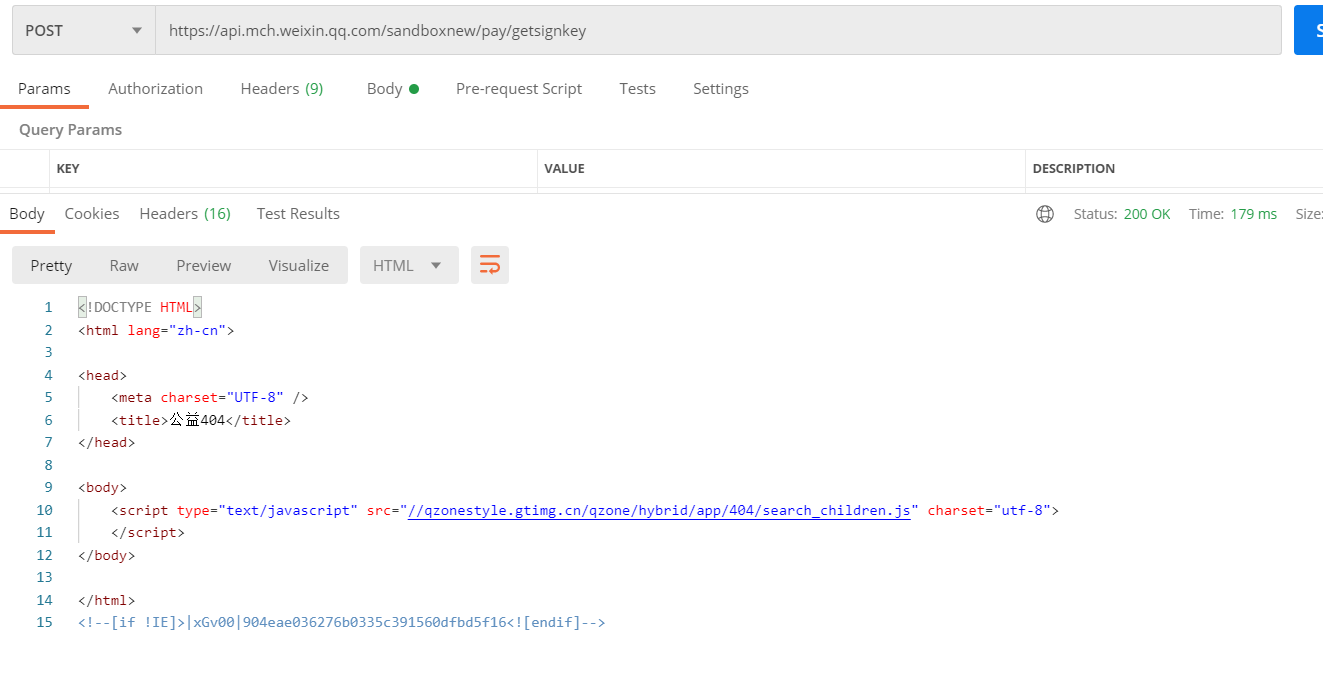Select the Visualize view button
Image resolution: width=1323 pixels, height=687 pixels.
coord(298,265)
